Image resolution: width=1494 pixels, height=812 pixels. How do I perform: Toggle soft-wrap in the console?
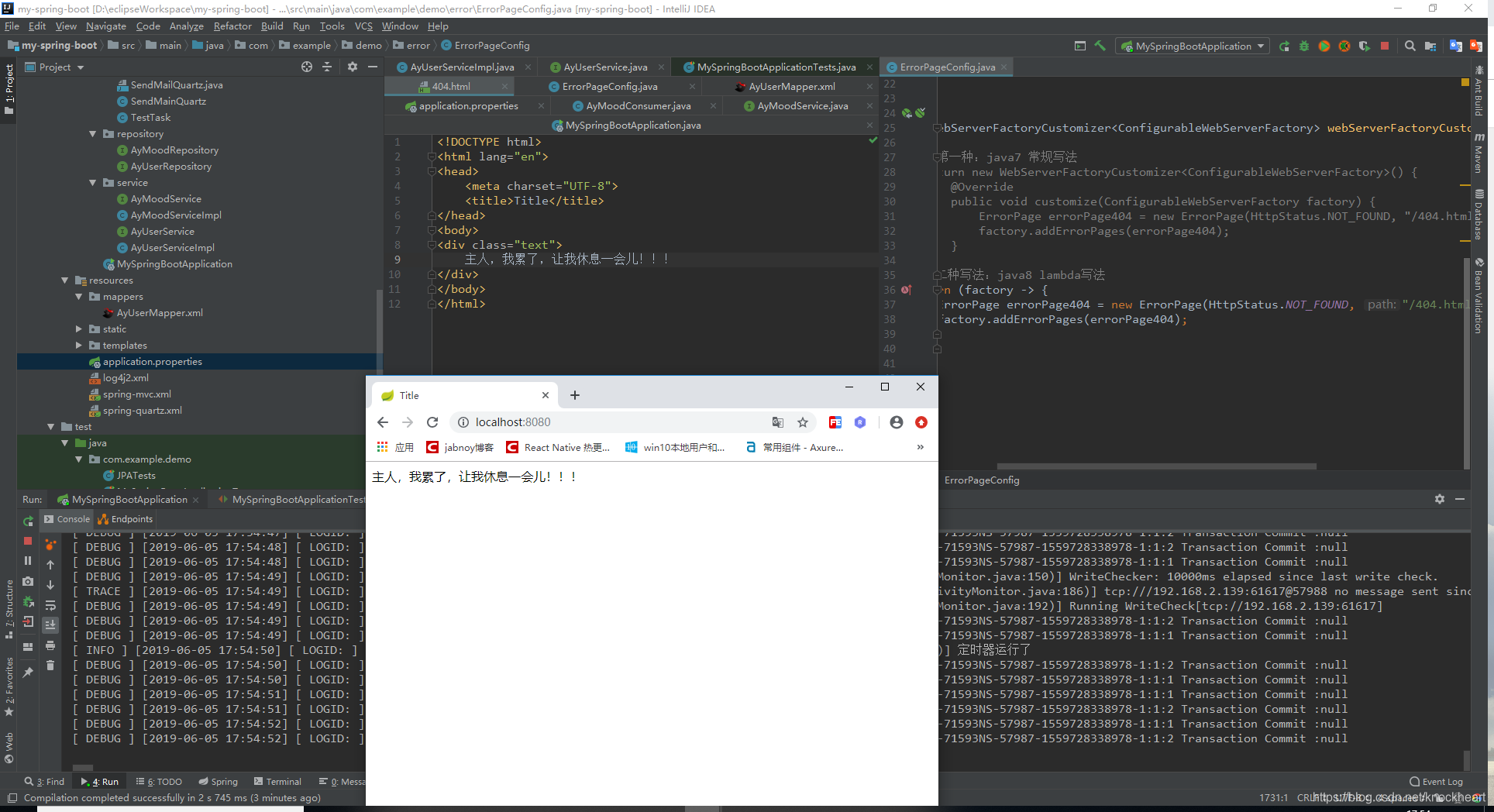tap(50, 604)
